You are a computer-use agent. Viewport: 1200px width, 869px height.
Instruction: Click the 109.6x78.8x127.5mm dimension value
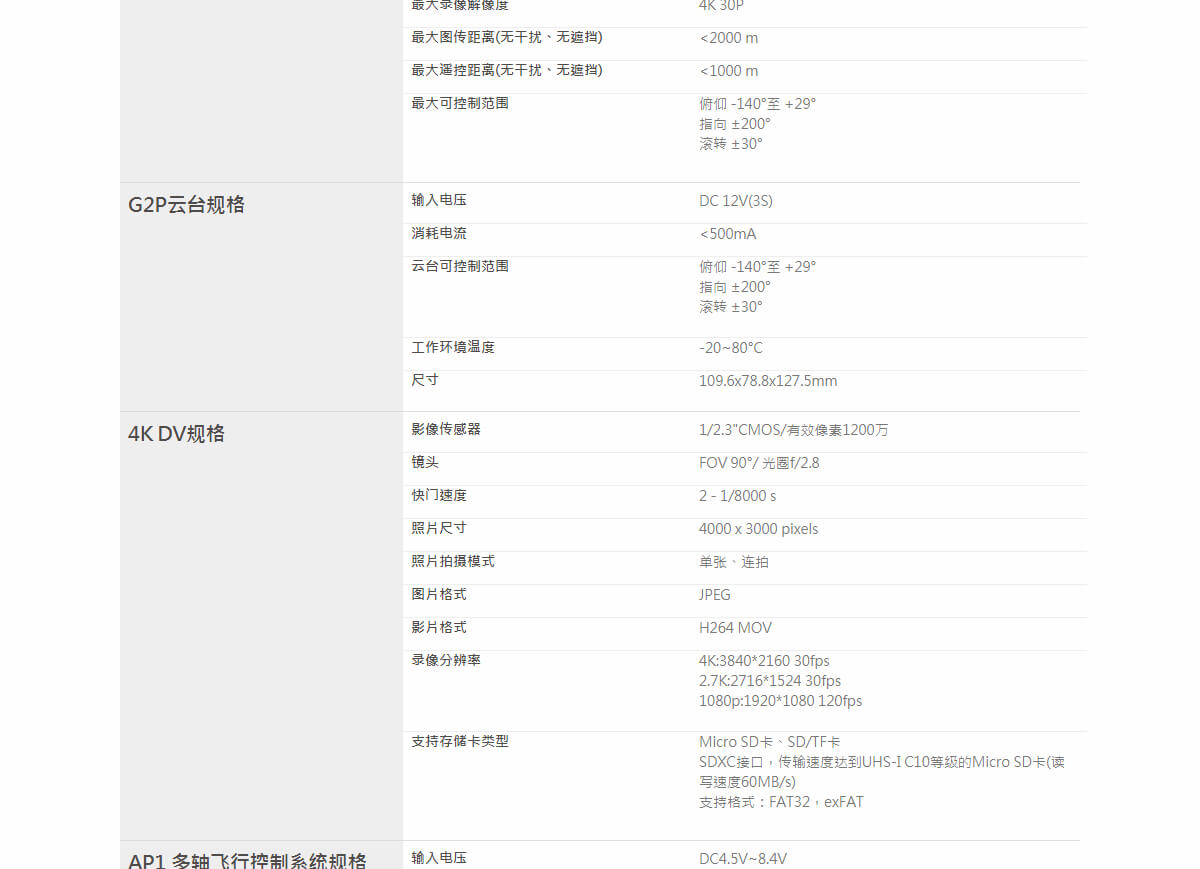[767, 381]
